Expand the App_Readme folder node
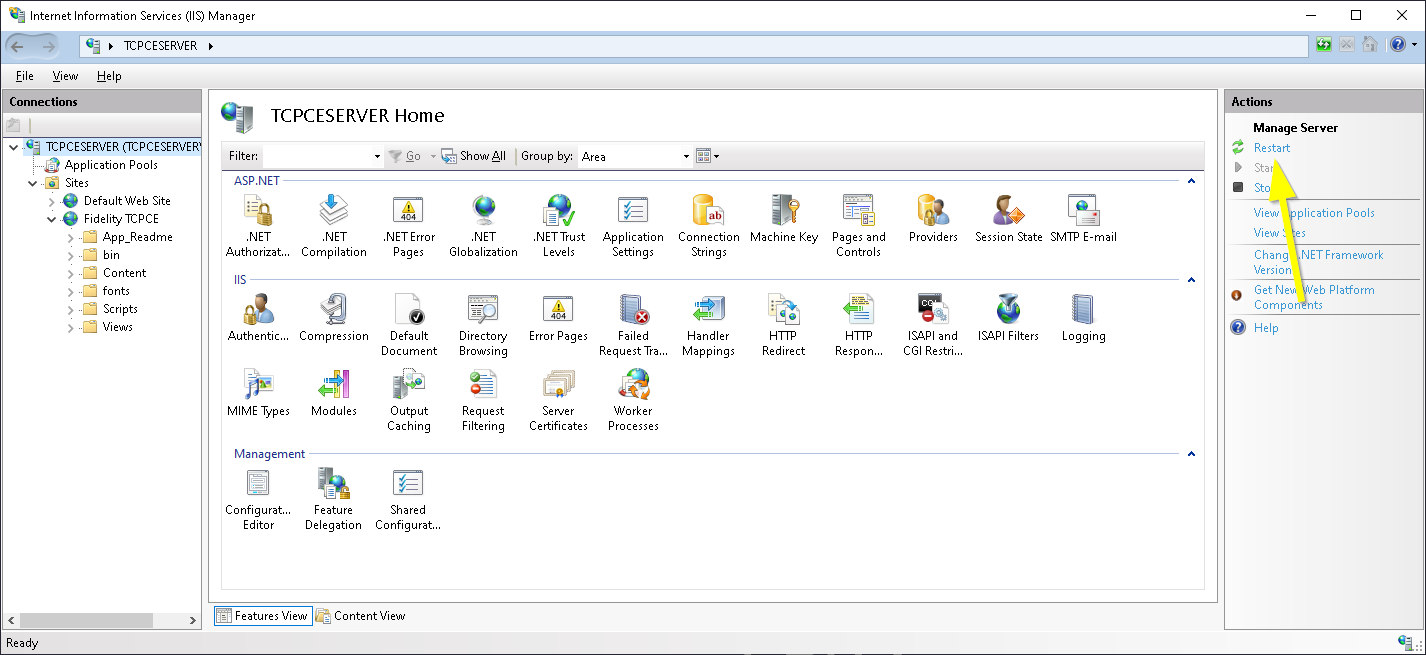 [x=71, y=237]
